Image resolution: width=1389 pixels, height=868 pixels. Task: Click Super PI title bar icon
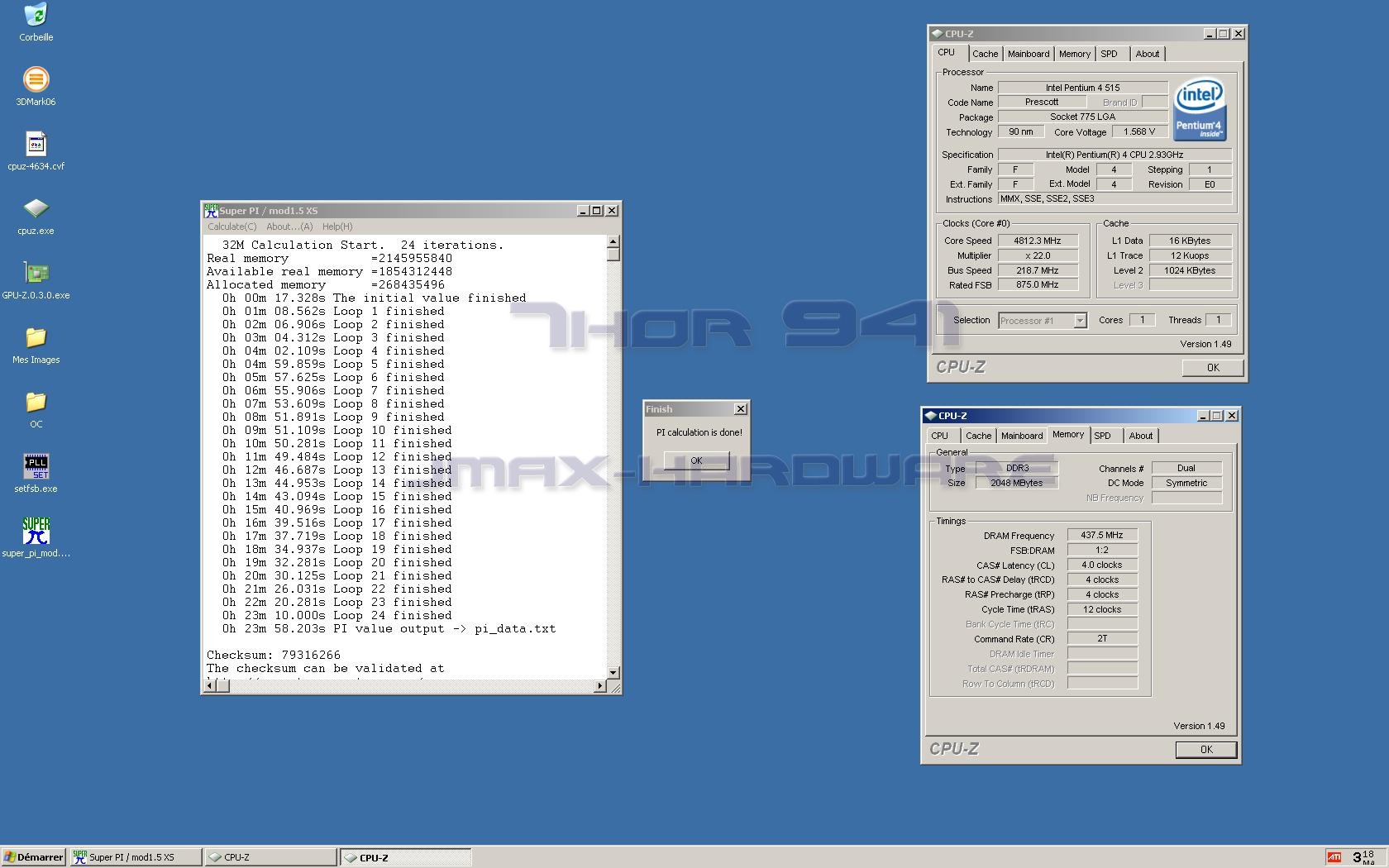[211, 211]
